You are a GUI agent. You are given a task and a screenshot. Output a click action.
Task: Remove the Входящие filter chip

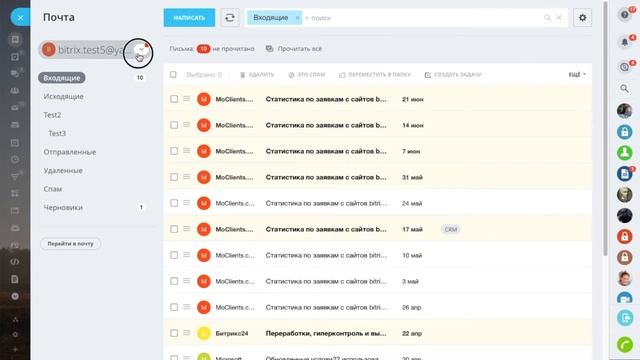[297, 18]
